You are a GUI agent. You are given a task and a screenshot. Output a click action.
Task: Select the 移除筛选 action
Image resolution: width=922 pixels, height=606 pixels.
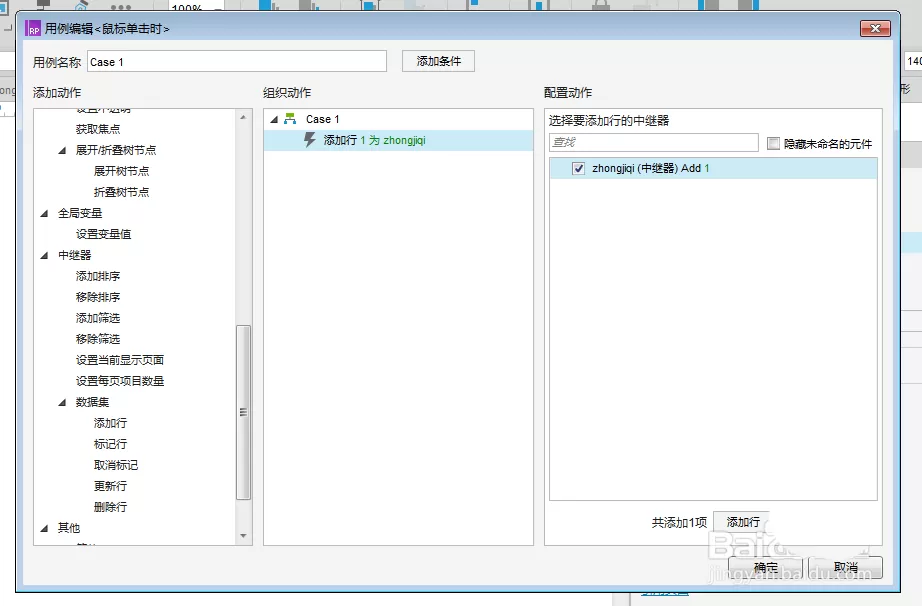(x=98, y=339)
